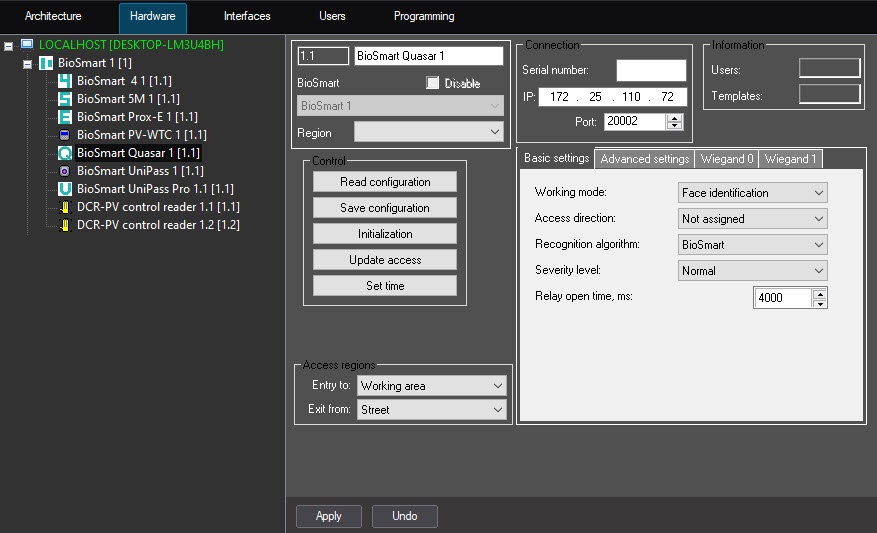Switch to the Users tab

pos(332,16)
